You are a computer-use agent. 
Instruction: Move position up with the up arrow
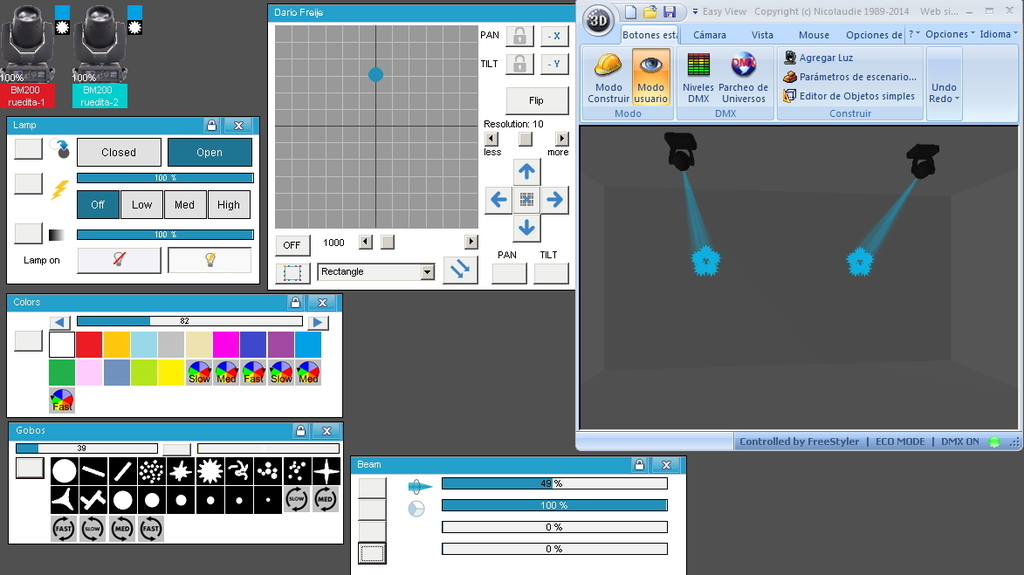(526, 172)
